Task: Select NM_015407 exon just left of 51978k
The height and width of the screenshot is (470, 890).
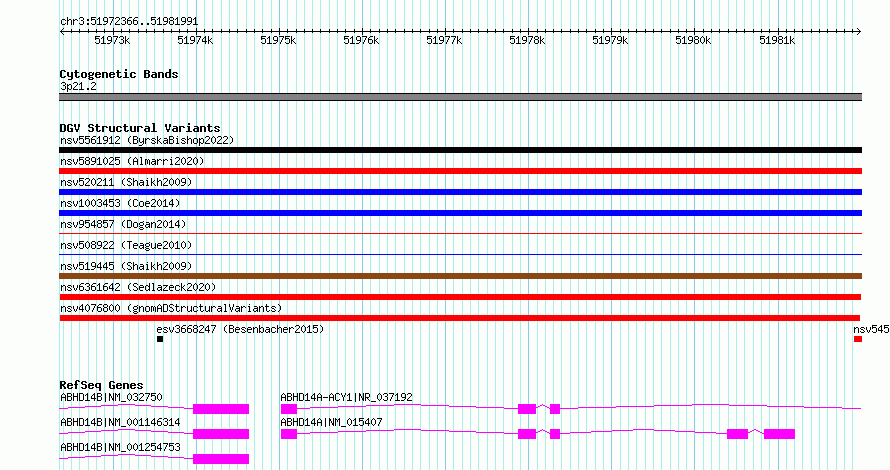Action: 527,434
